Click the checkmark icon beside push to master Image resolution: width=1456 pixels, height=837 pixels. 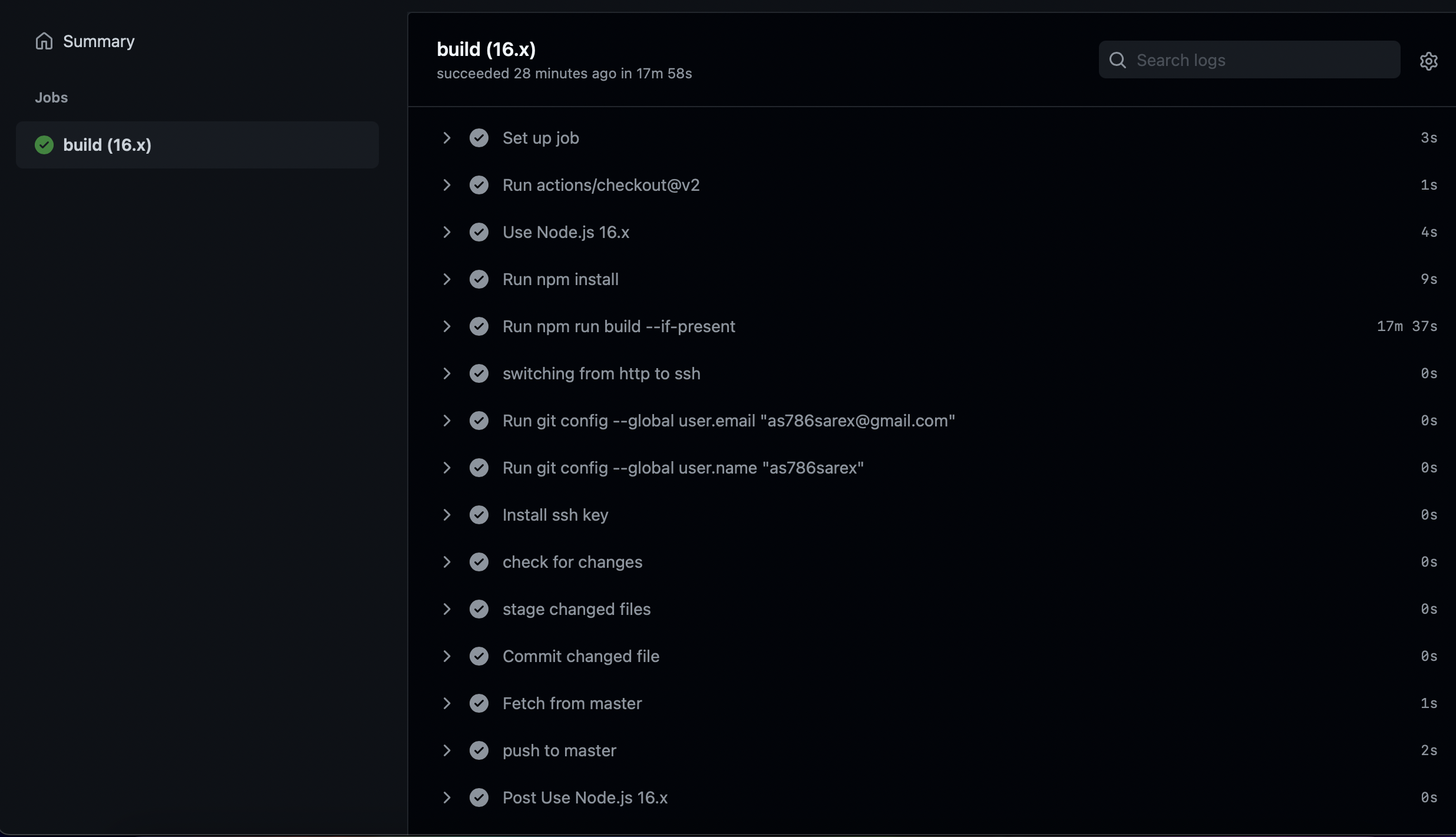point(479,750)
